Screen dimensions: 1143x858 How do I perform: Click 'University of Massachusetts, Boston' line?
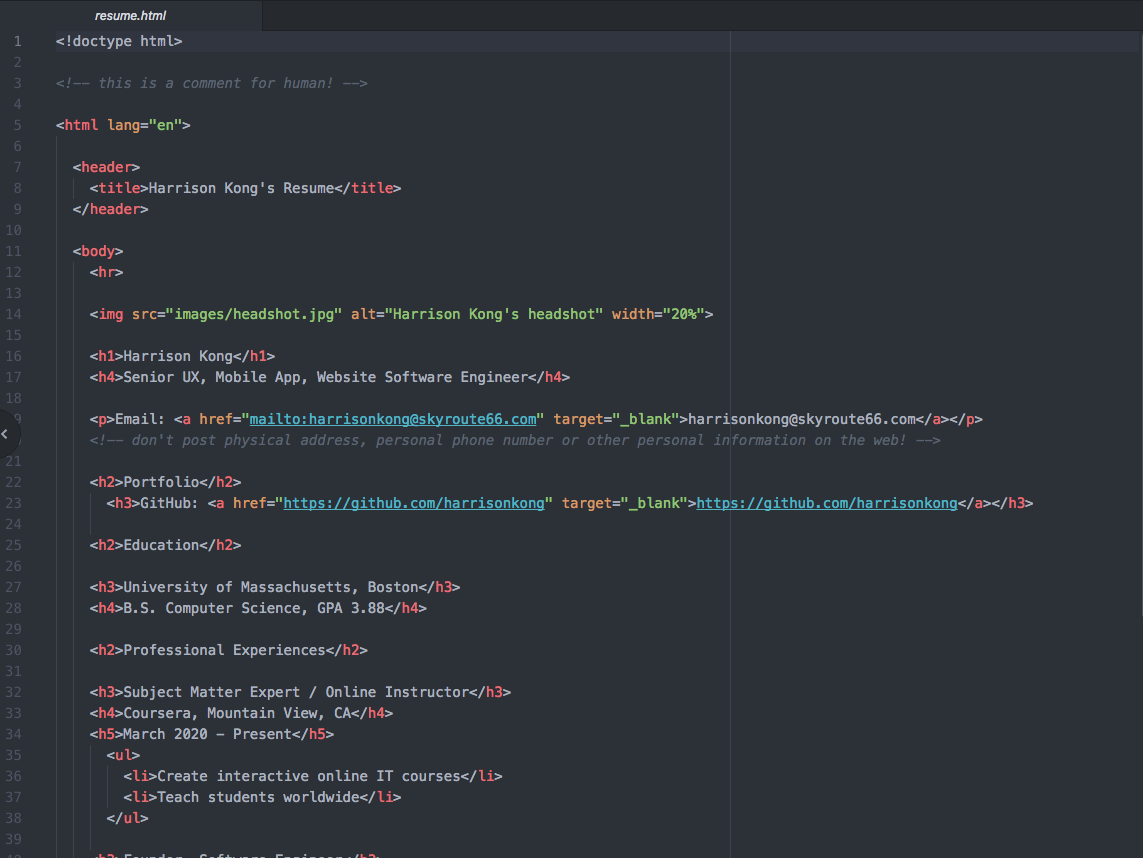tap(275, 588)
